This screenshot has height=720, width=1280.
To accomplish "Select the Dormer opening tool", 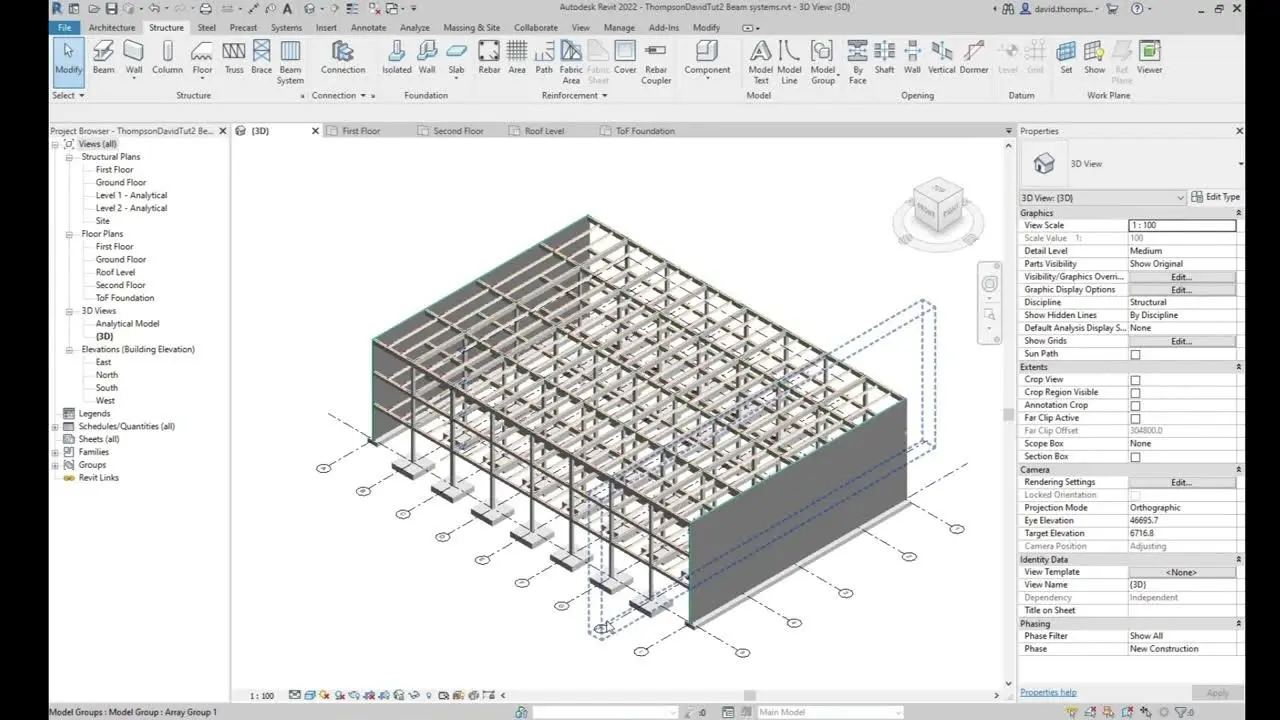I will click(973, 58).
